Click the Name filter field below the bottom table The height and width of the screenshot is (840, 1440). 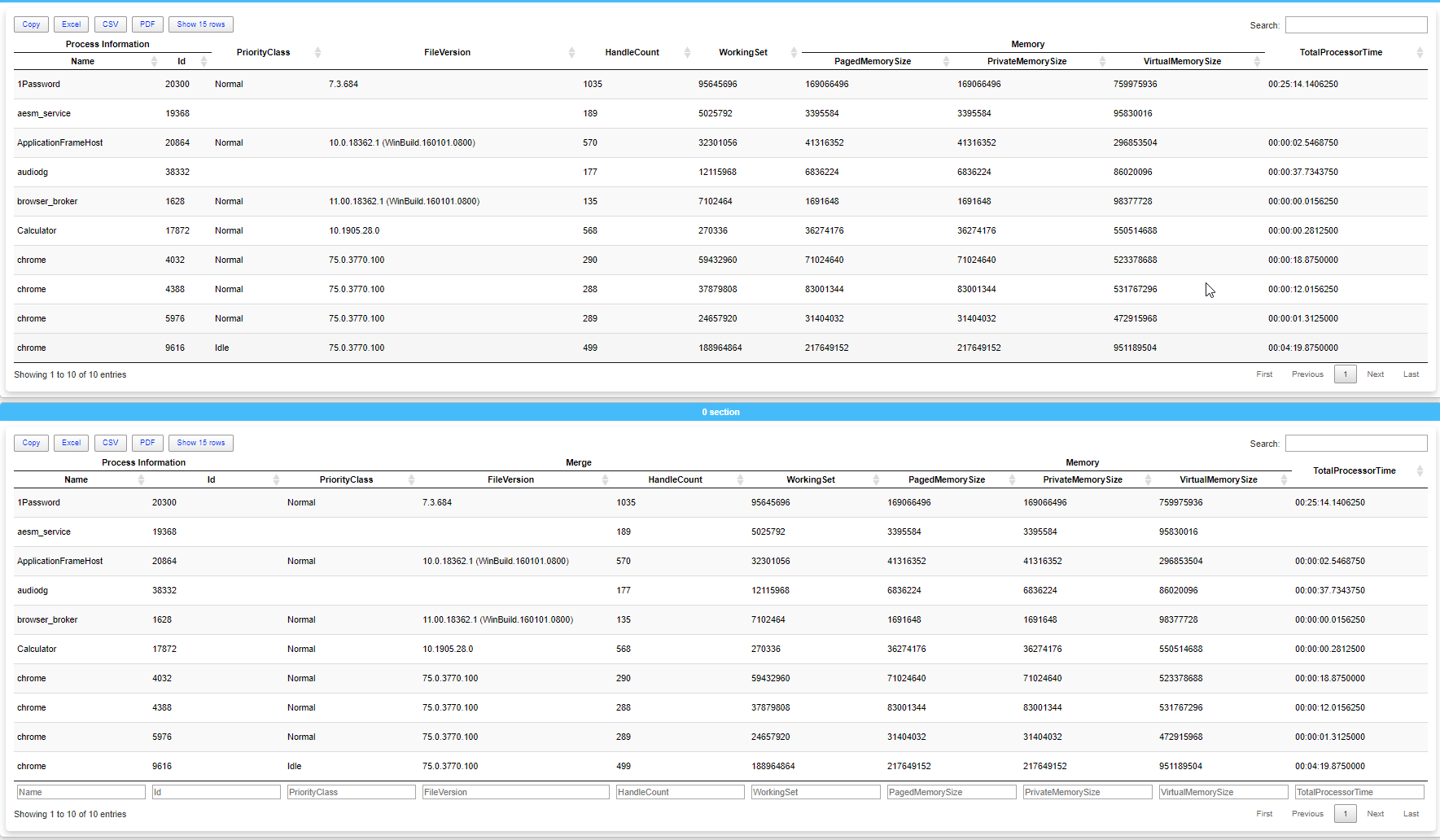click(80, 791)
